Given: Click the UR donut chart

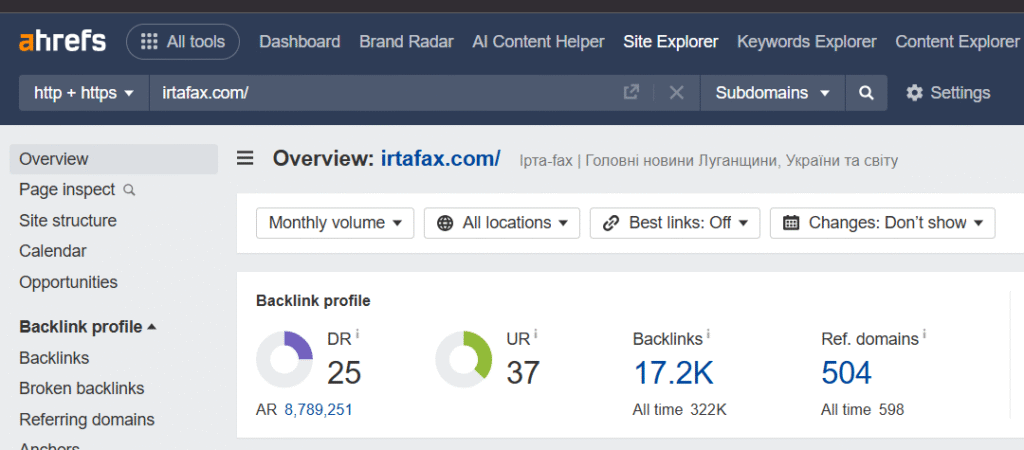Looking at the screenshot, I should 464,359.
